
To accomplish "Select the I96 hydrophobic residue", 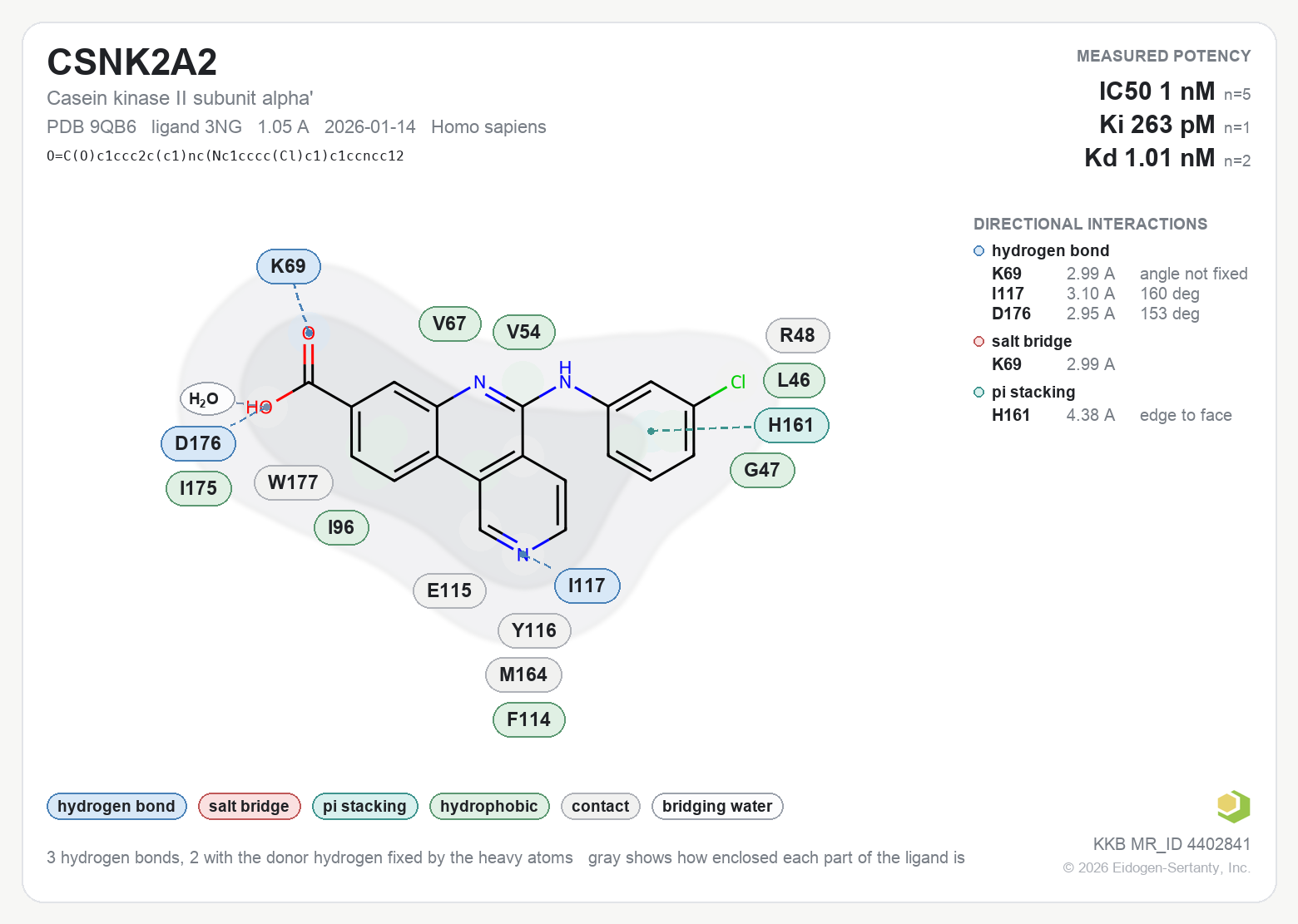I will pos(340,527).
